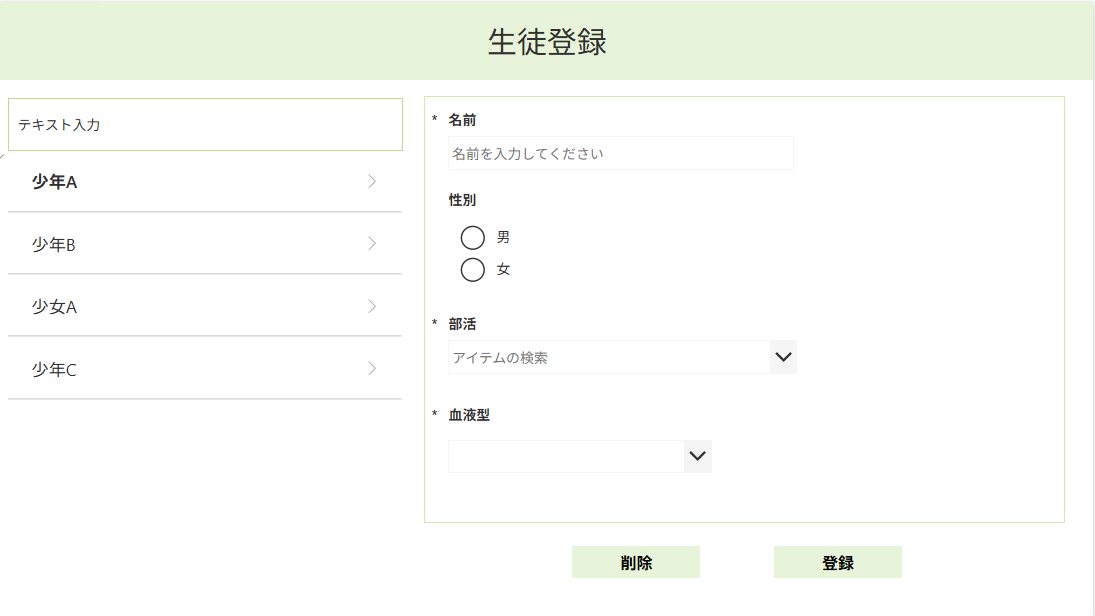Select the 少女A list entry

pyautogui.click(x=205, y=306)
